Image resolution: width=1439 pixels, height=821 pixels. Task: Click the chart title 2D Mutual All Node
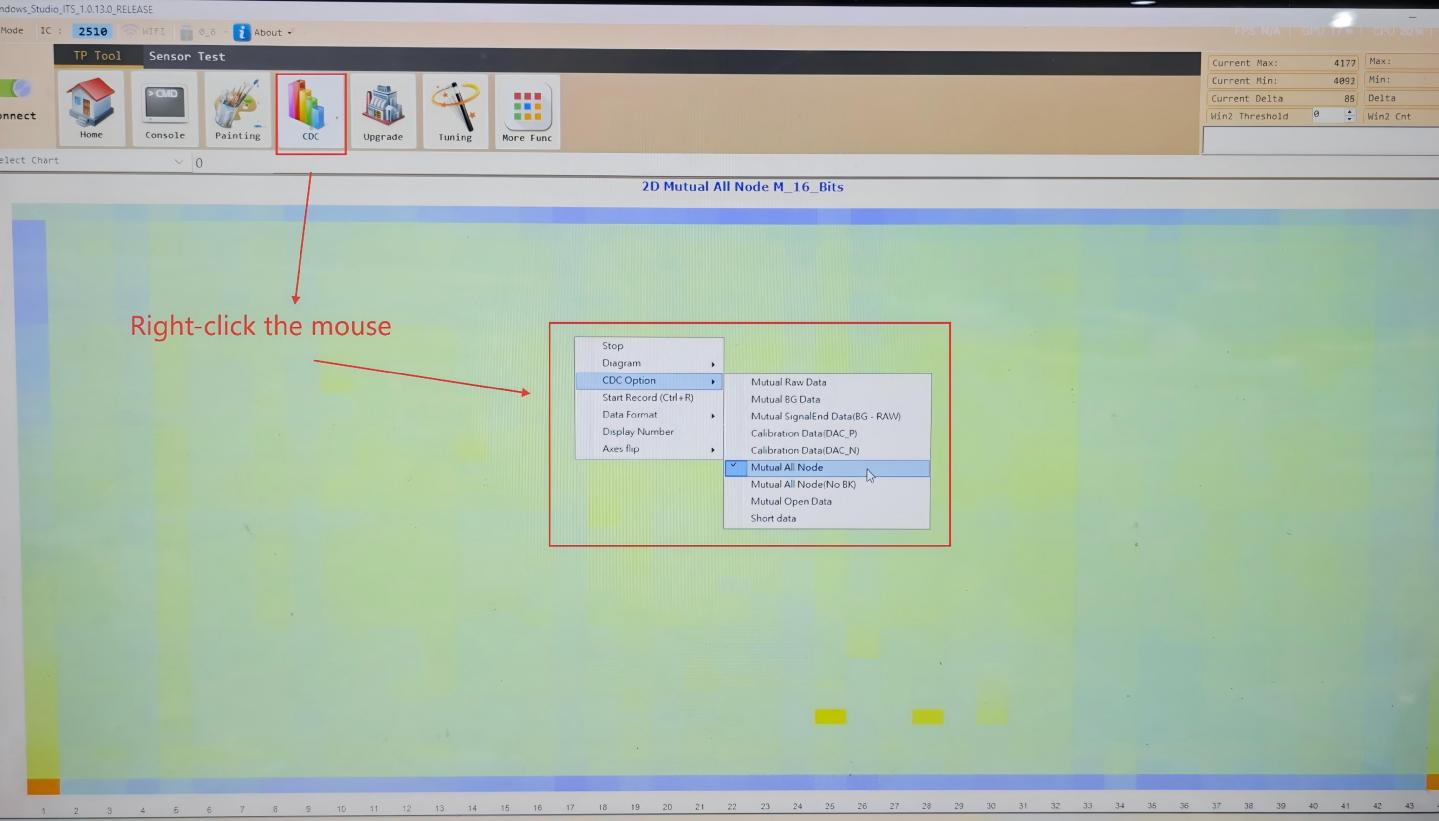coord(743,187)
